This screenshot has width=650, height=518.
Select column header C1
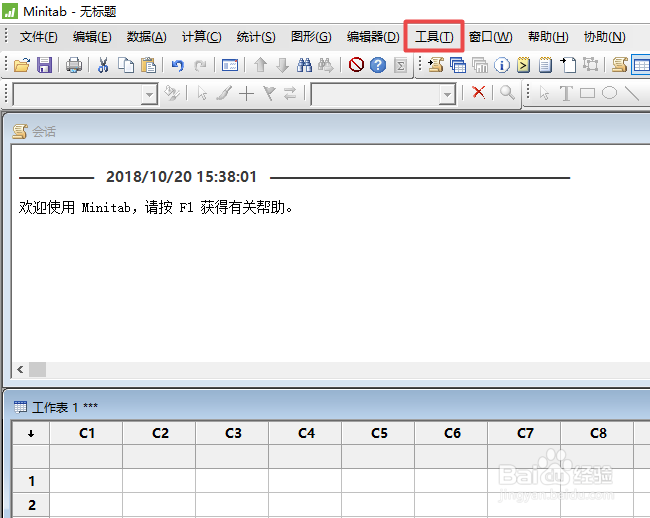click(x=86, y=433)
